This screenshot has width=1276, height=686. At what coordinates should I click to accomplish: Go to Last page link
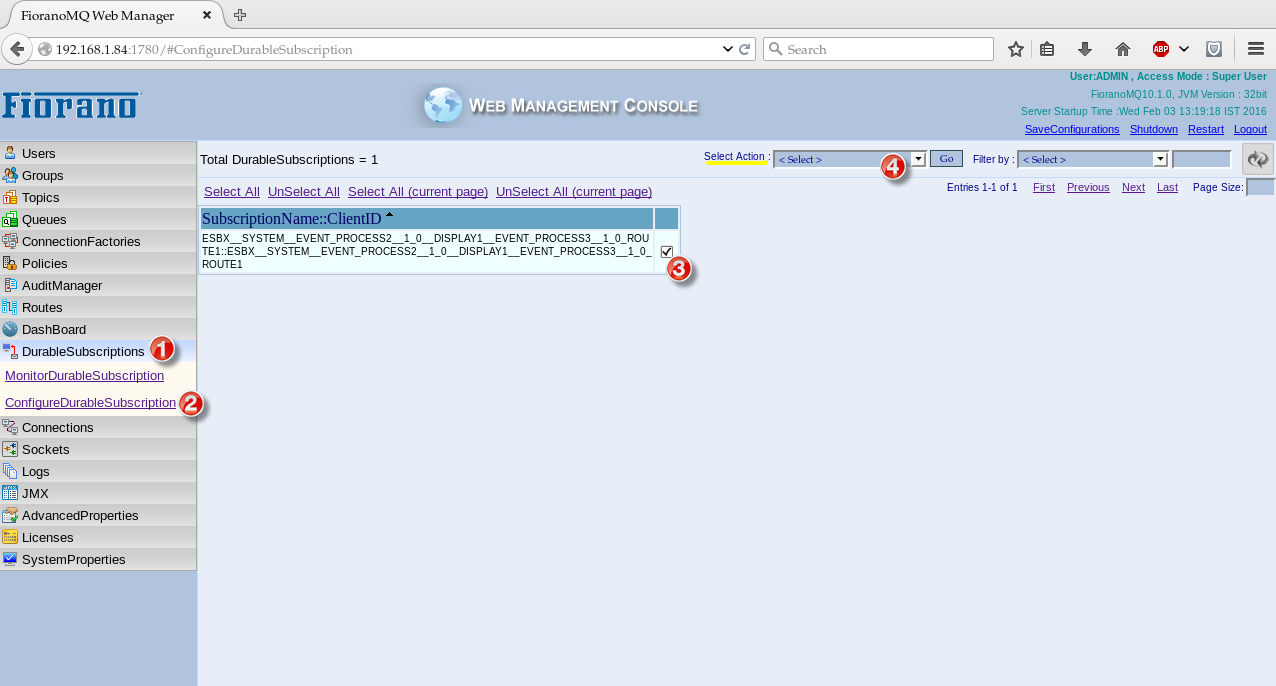tap(1167, 188)
